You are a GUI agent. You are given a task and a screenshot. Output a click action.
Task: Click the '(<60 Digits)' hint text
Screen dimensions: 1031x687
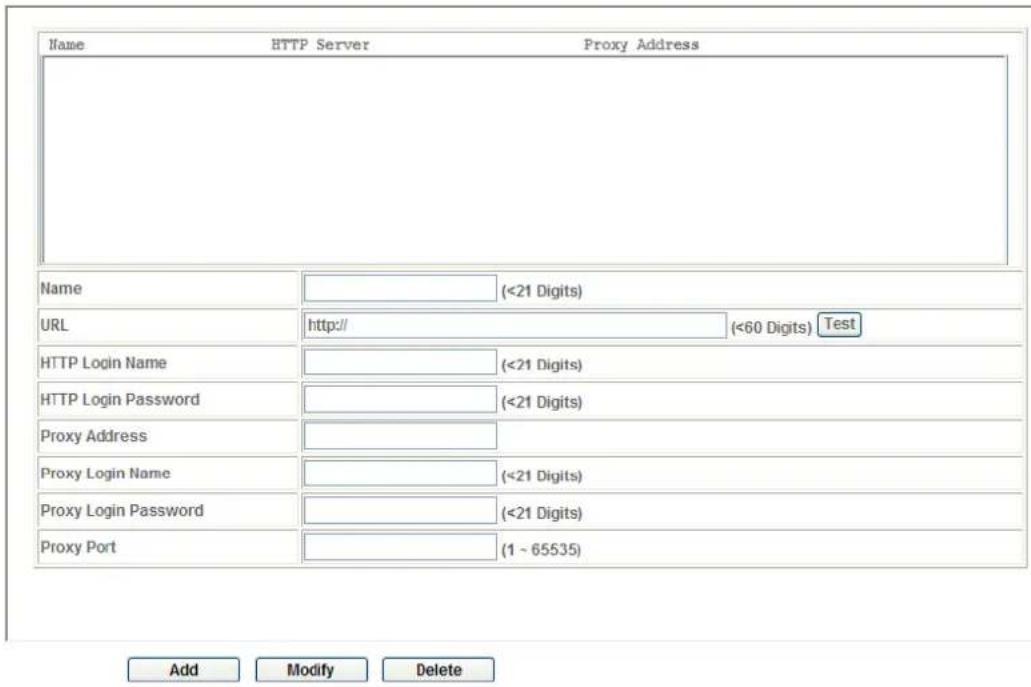click(x=771, y=327)
